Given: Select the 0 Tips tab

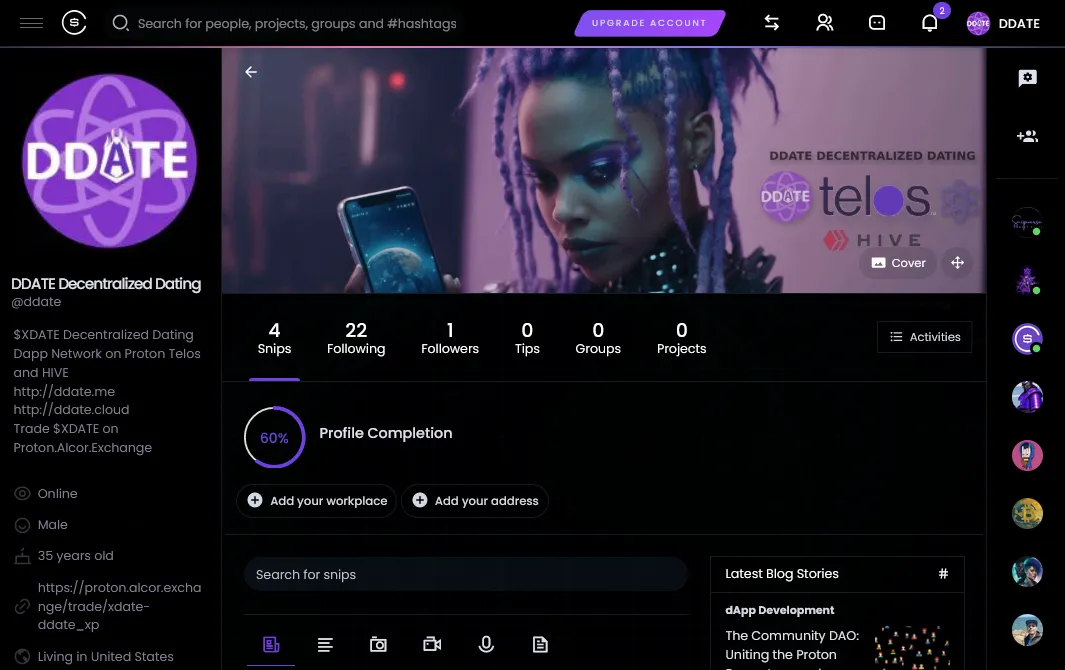Looking at the screenshot, I should point(527,338).
